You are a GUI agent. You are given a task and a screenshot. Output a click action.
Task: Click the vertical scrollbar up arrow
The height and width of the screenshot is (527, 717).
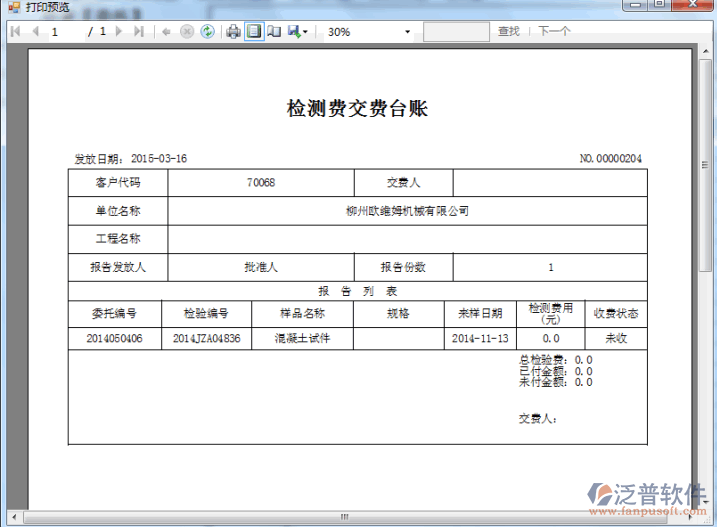[x=708, y=50]
